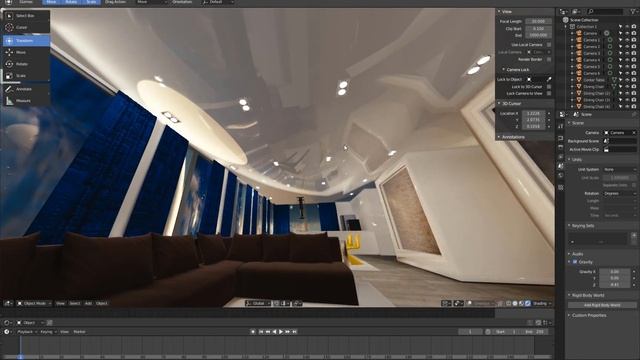Enable the Lock Camera to View checkbox
Screen dimensions: 640x360
549,93
